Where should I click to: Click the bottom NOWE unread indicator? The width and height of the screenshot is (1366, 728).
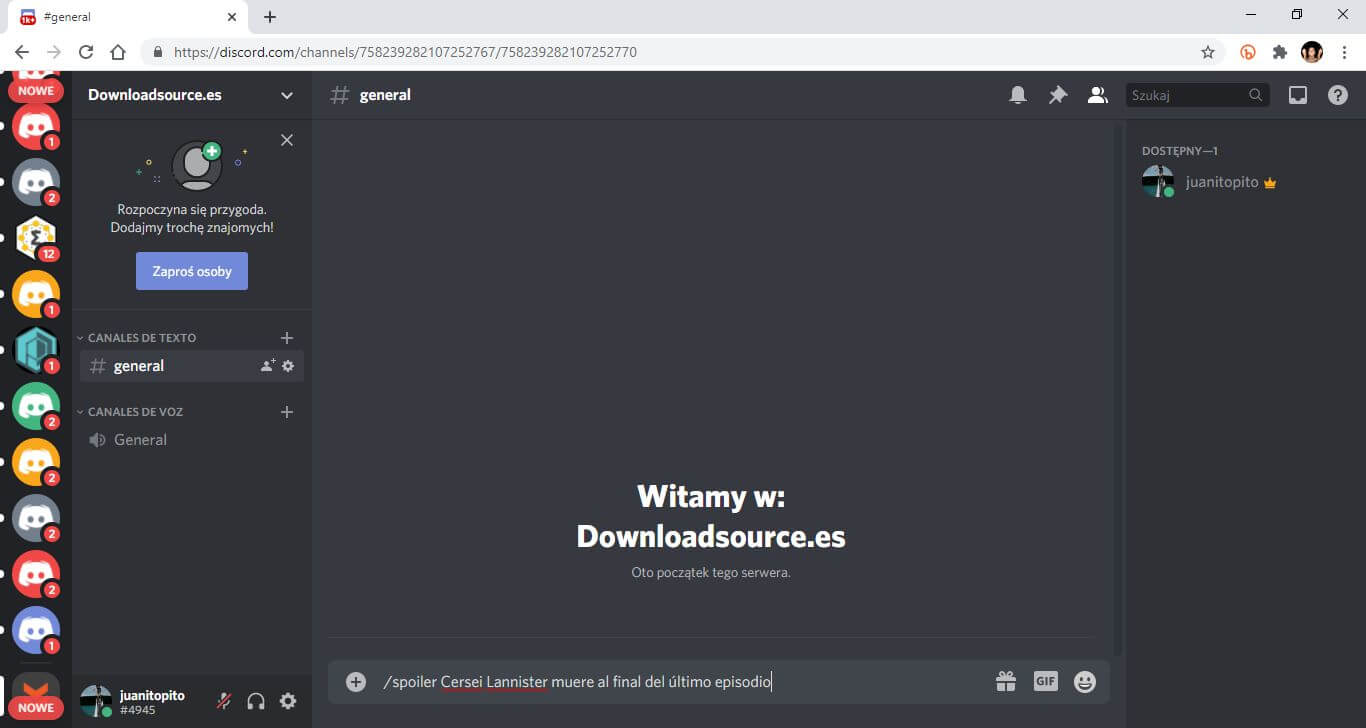[36, 707]
